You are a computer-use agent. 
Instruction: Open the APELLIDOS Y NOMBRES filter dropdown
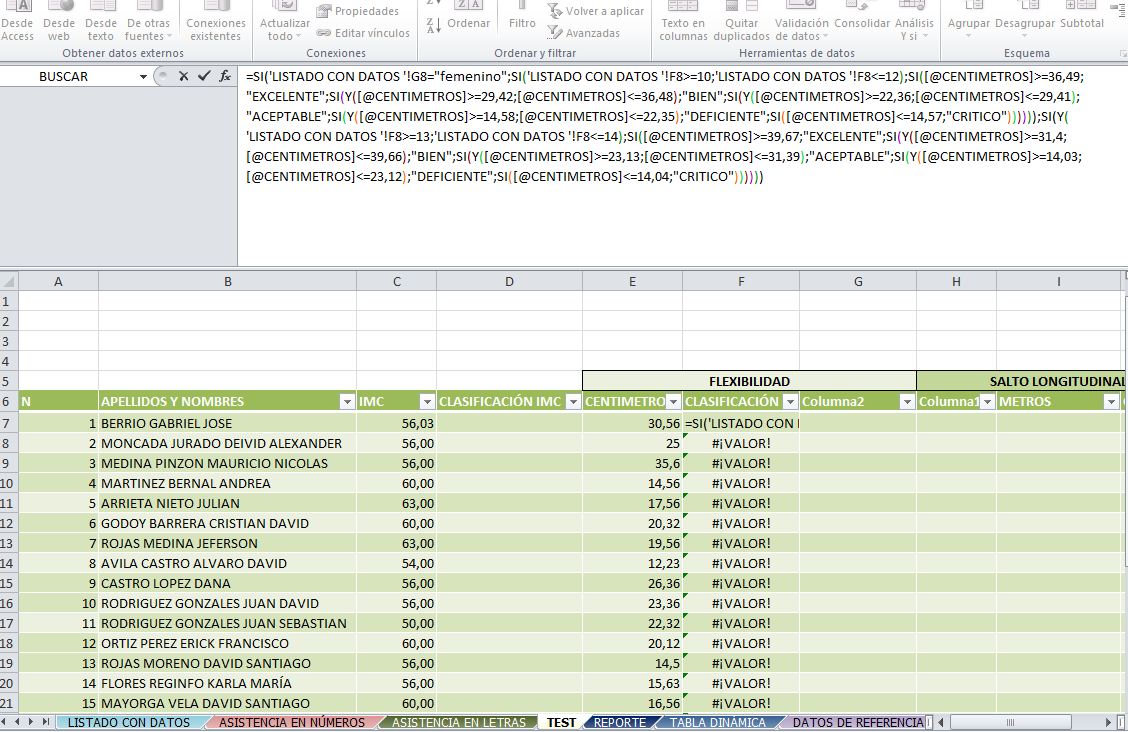pyautogui.click(x=347, y=402)
